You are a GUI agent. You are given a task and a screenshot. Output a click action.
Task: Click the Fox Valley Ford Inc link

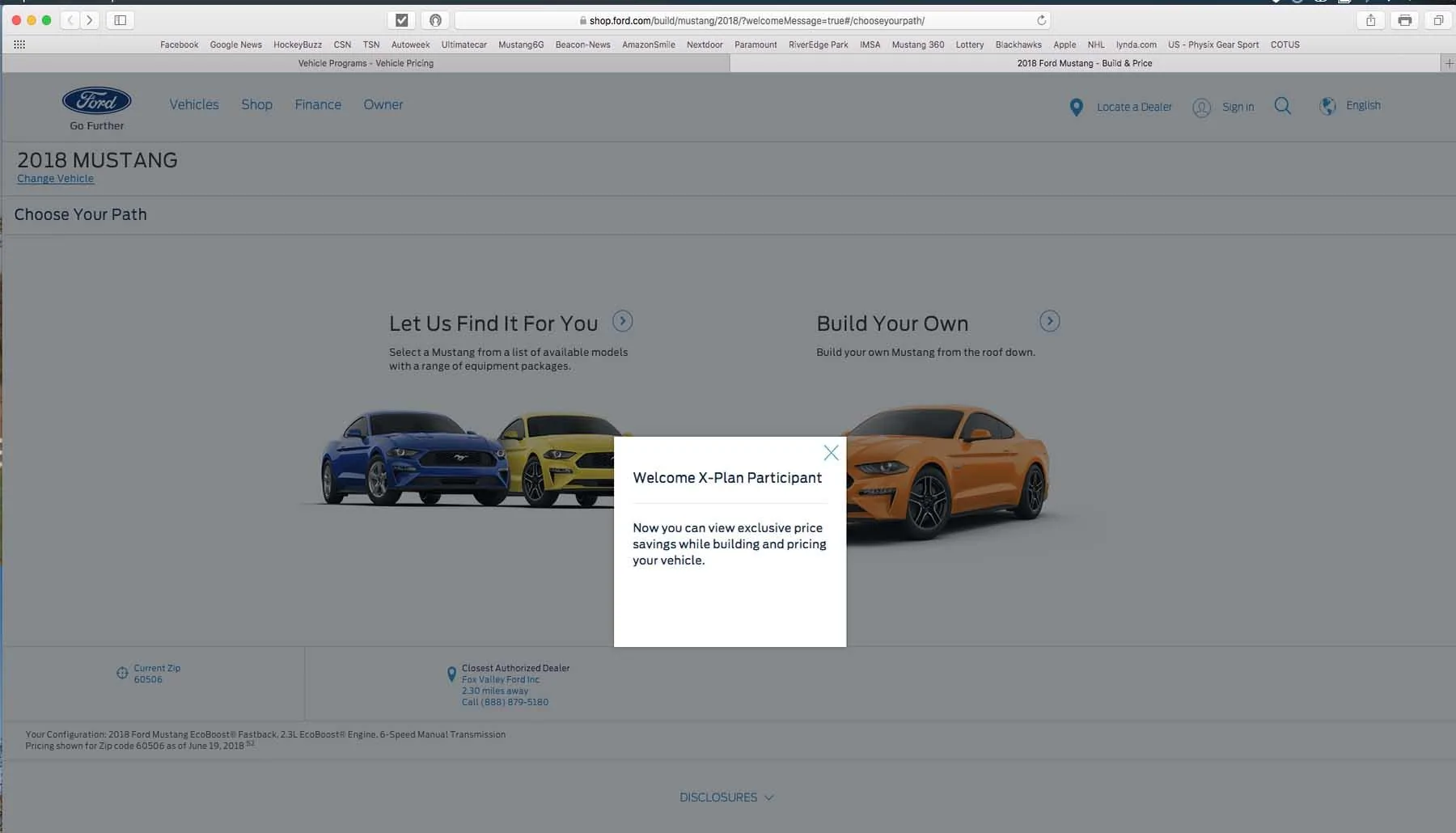point(501,679)
